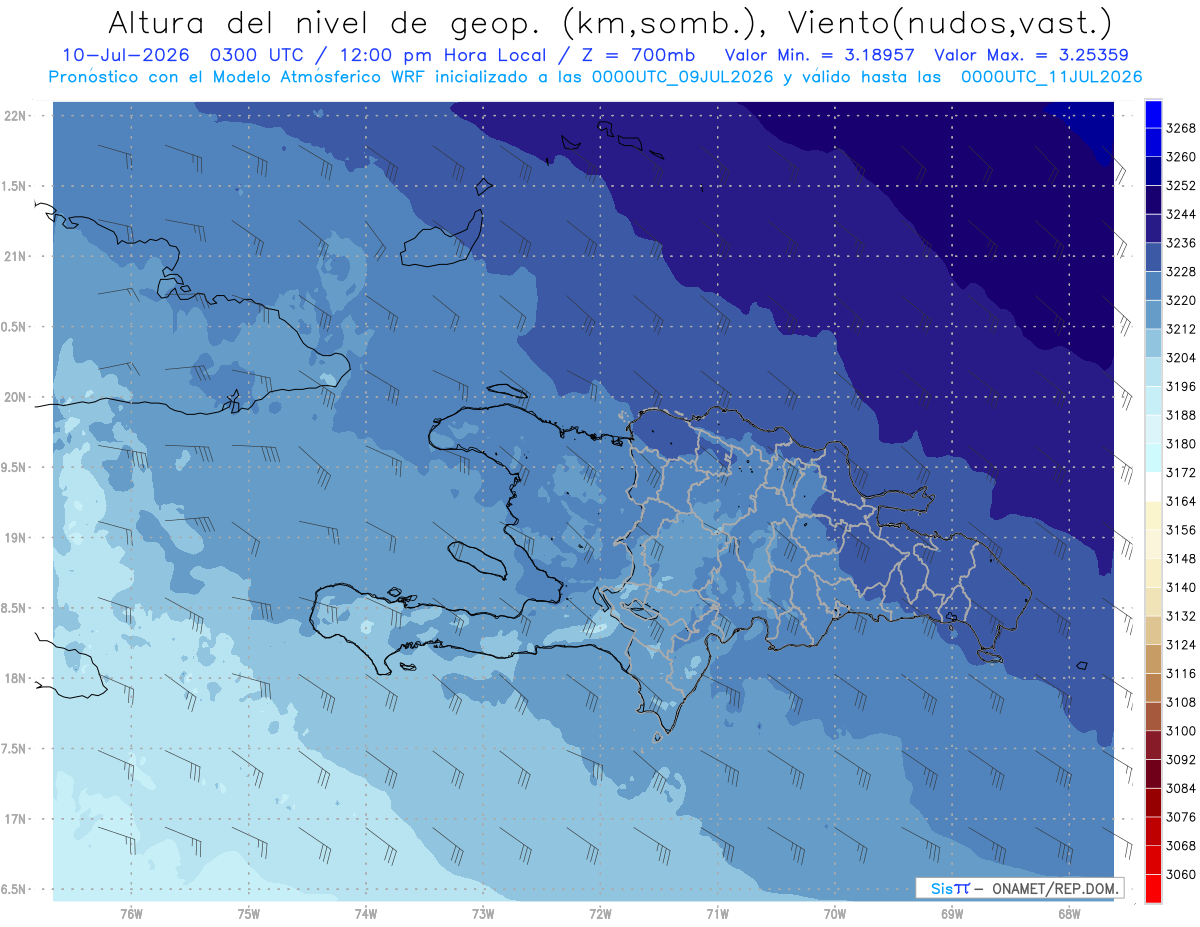Click the 3220 colorbar value
Image resolution: width=1200 pixels, height=927 pixels.
point(1181,300)
